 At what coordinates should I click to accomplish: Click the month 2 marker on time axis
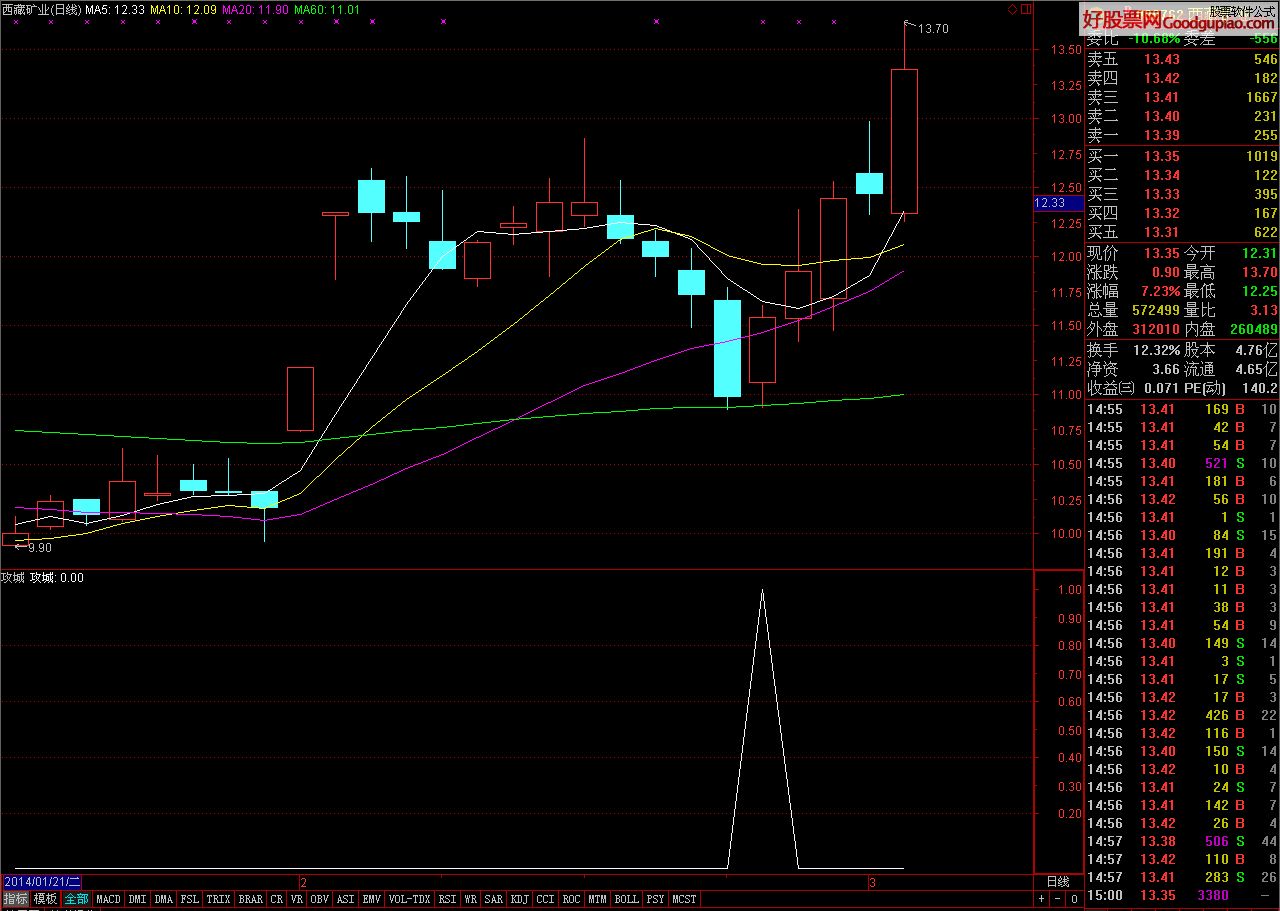(302, 882)
